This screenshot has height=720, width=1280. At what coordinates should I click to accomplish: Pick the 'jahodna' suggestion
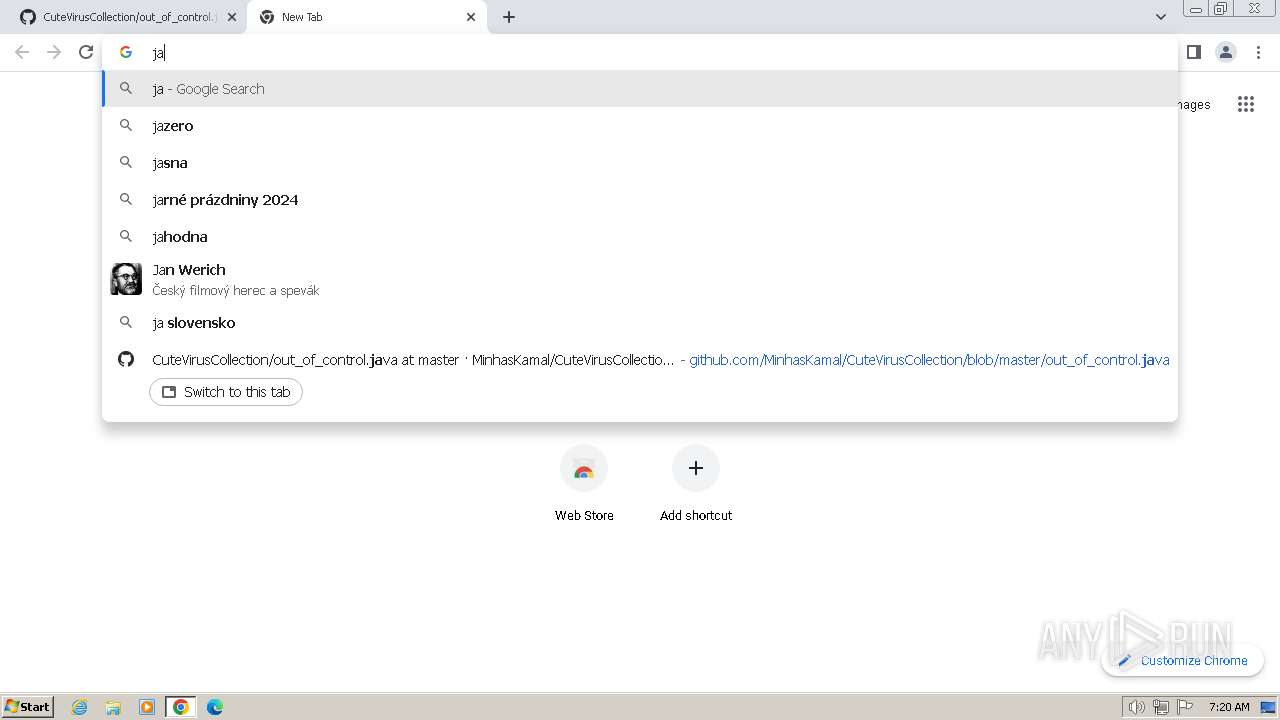(x=640, y=237)
